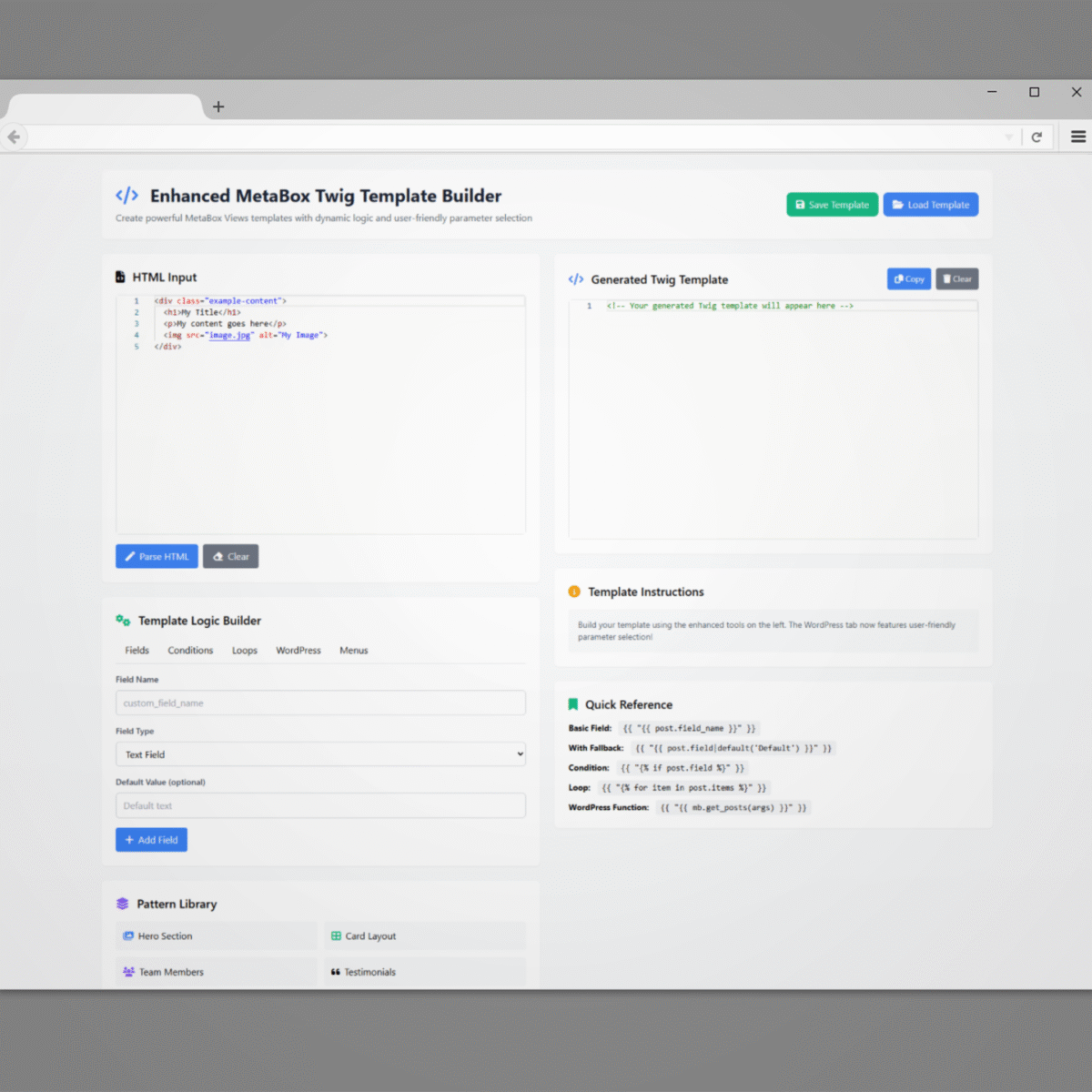This screenshot has width=1092, height=1092.
Task: Open the WordPress tab
Action: point(298,651)
